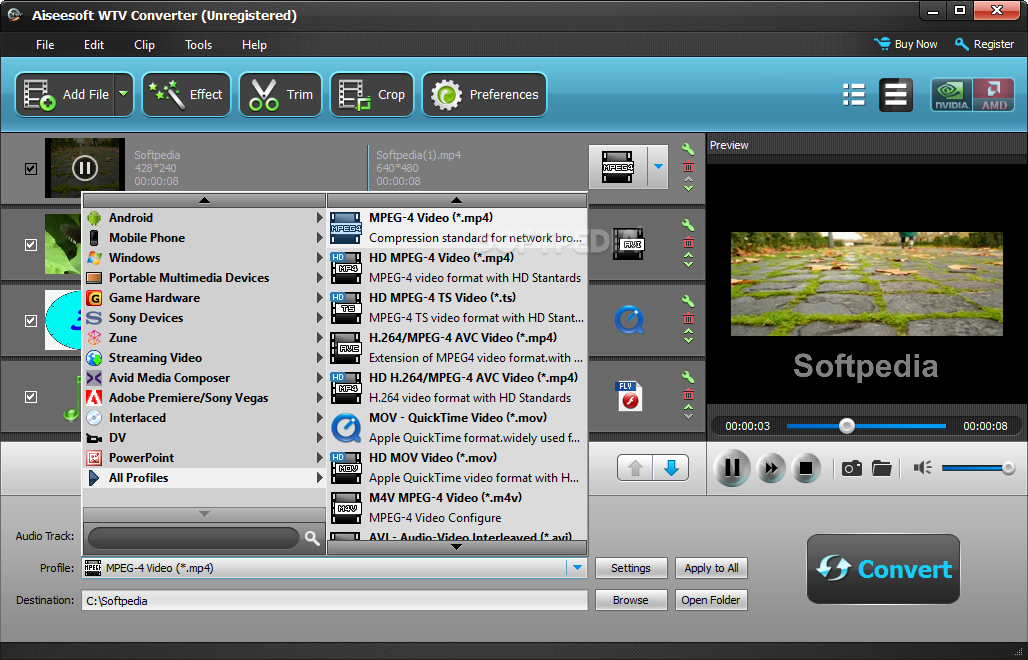The image size is (1028, 660).
Task: Open the Clip menu
Action: click(x=144, y=45)
